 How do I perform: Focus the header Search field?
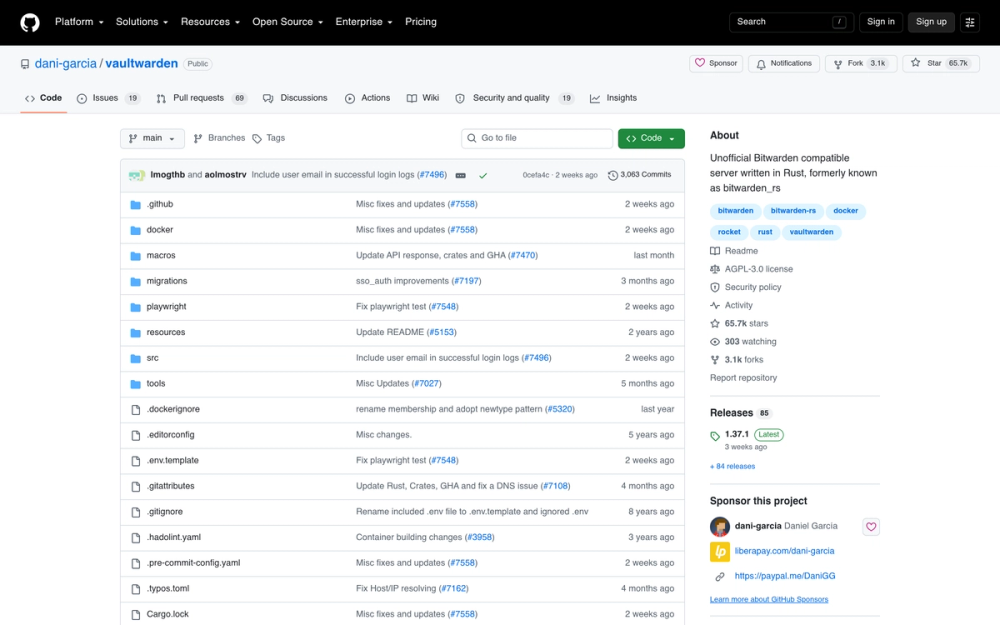[791, 22]
